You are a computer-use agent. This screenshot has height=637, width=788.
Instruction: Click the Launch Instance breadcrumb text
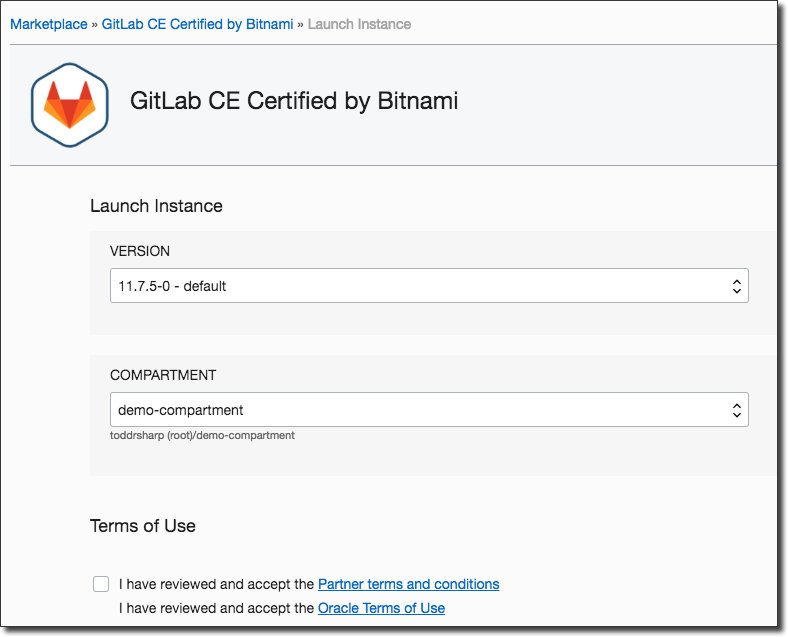[x=359, y=24]
